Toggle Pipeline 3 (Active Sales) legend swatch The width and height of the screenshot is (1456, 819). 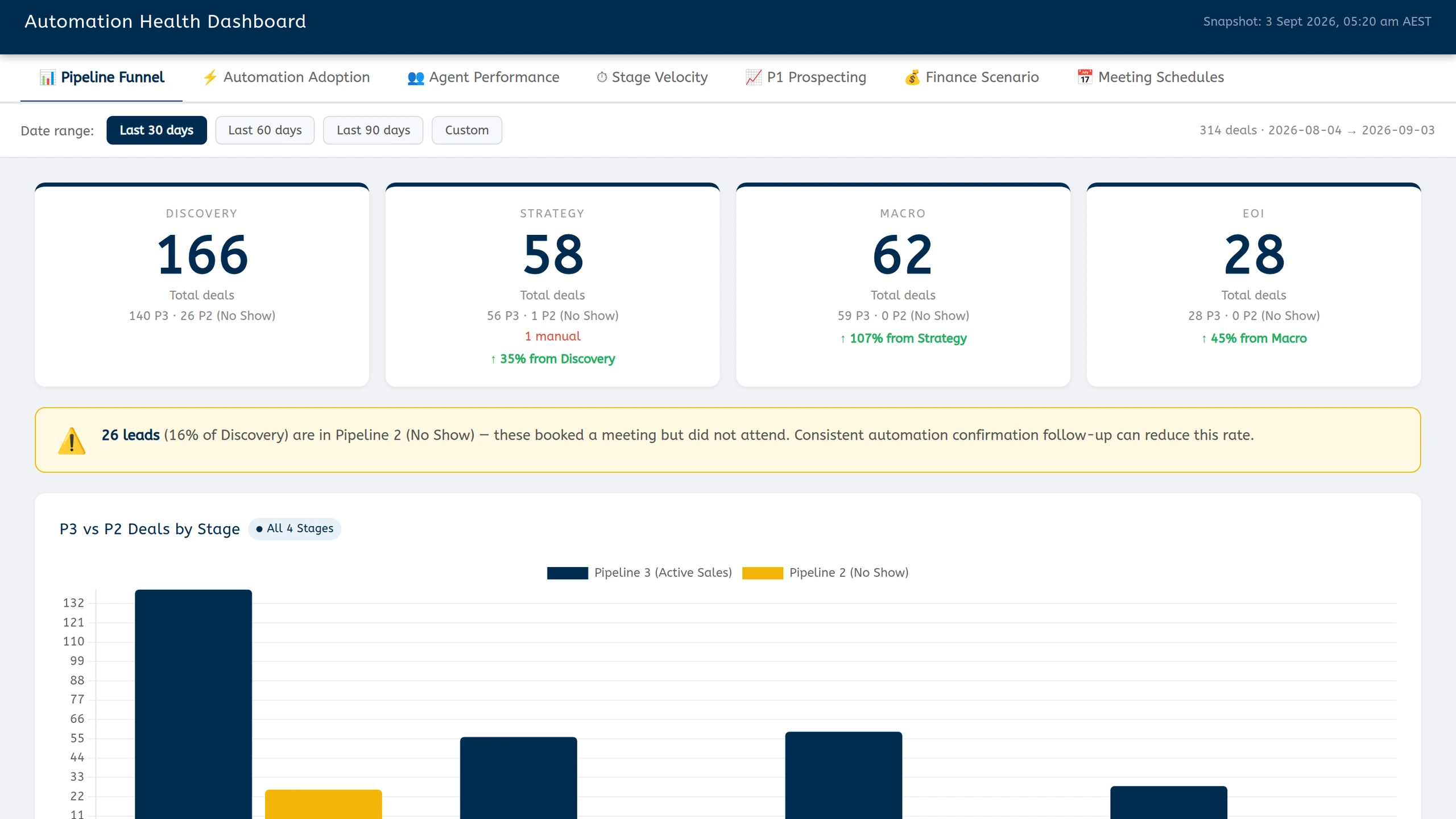567,573
